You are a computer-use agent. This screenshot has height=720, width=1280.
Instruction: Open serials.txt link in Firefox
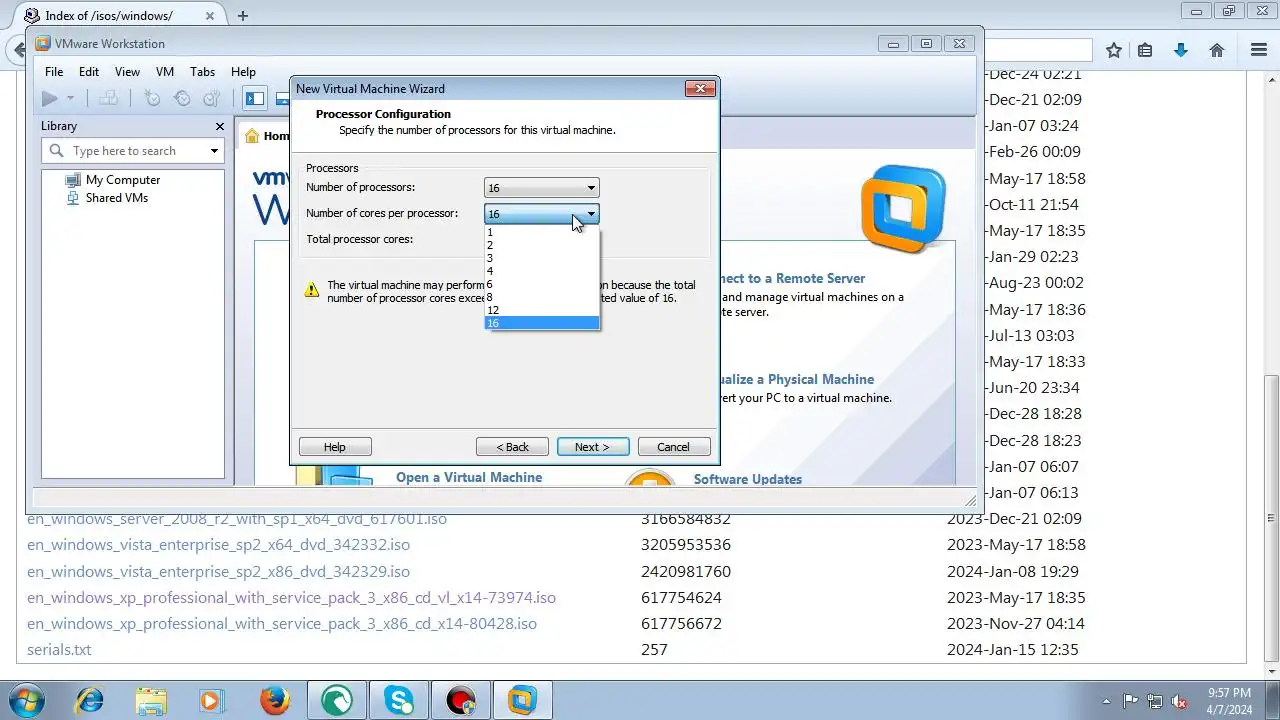pyautogui.click(x=59, y=649)
